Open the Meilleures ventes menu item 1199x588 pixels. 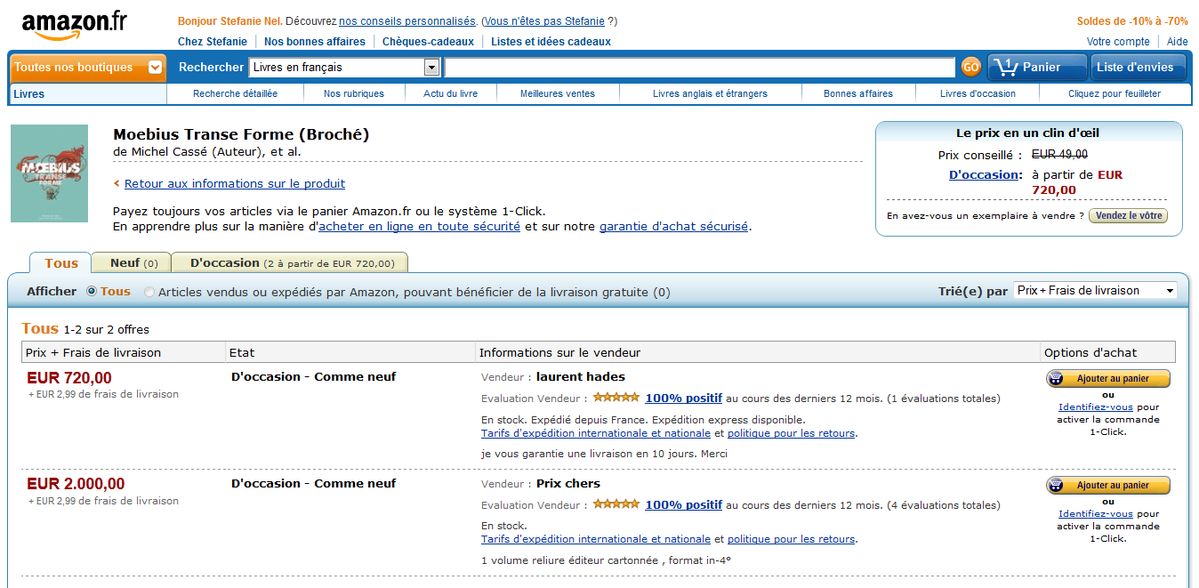[x=557, y=94]
